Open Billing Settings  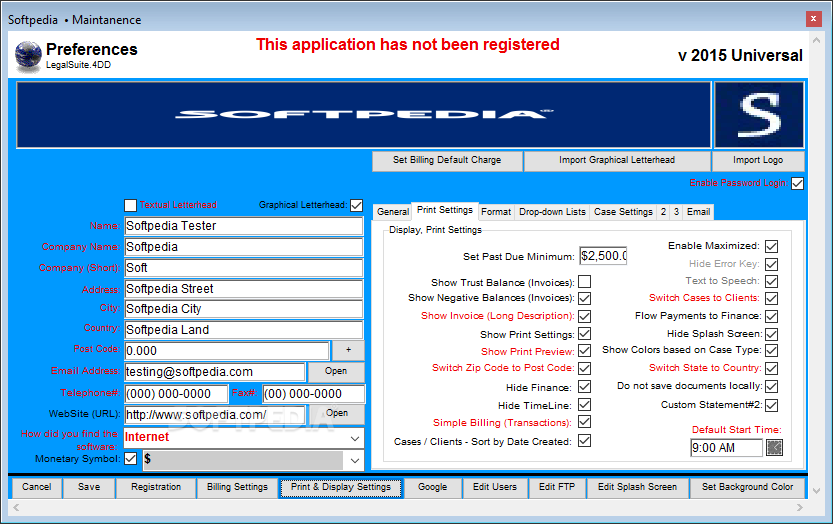pos(237,487)
